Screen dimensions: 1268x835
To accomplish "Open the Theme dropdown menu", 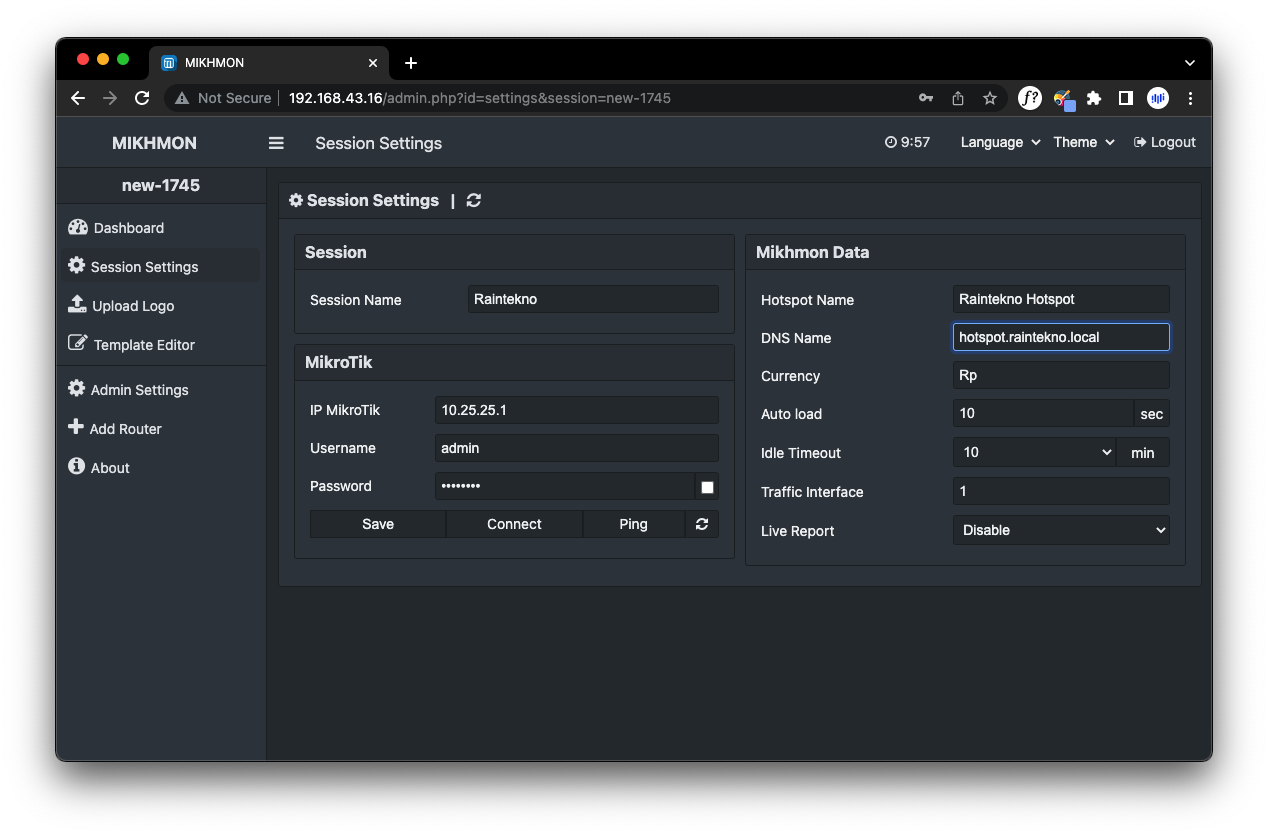I will tap(1083, 143).
